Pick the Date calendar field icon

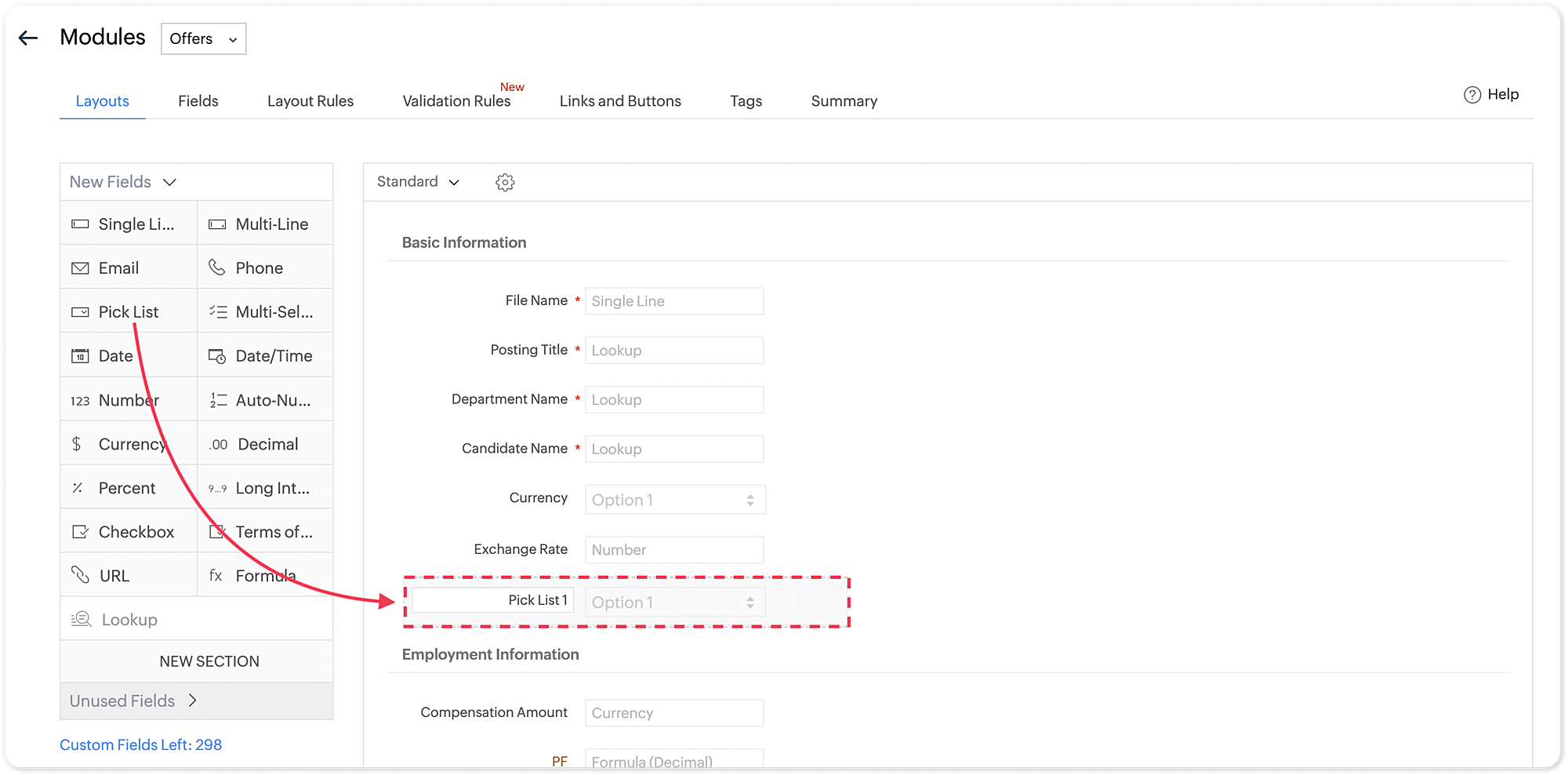point(80,356)
